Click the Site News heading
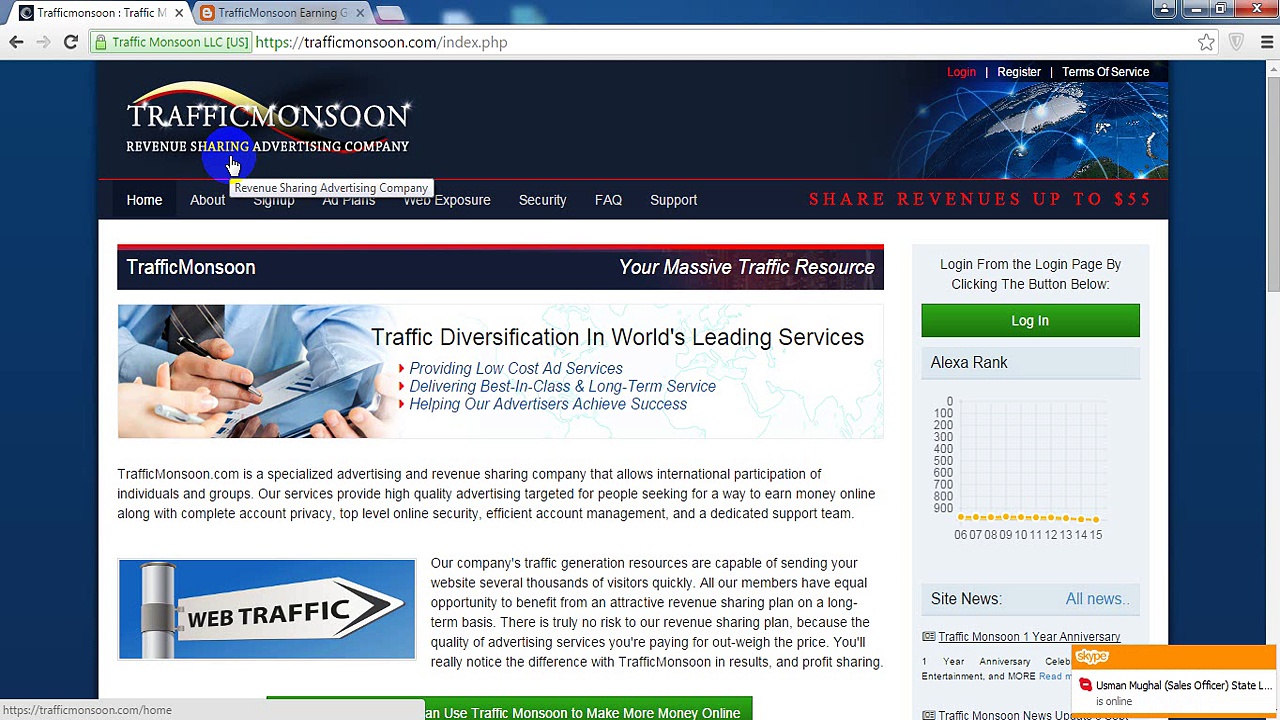Viewport: 1280px width, 720px height. 965,599
